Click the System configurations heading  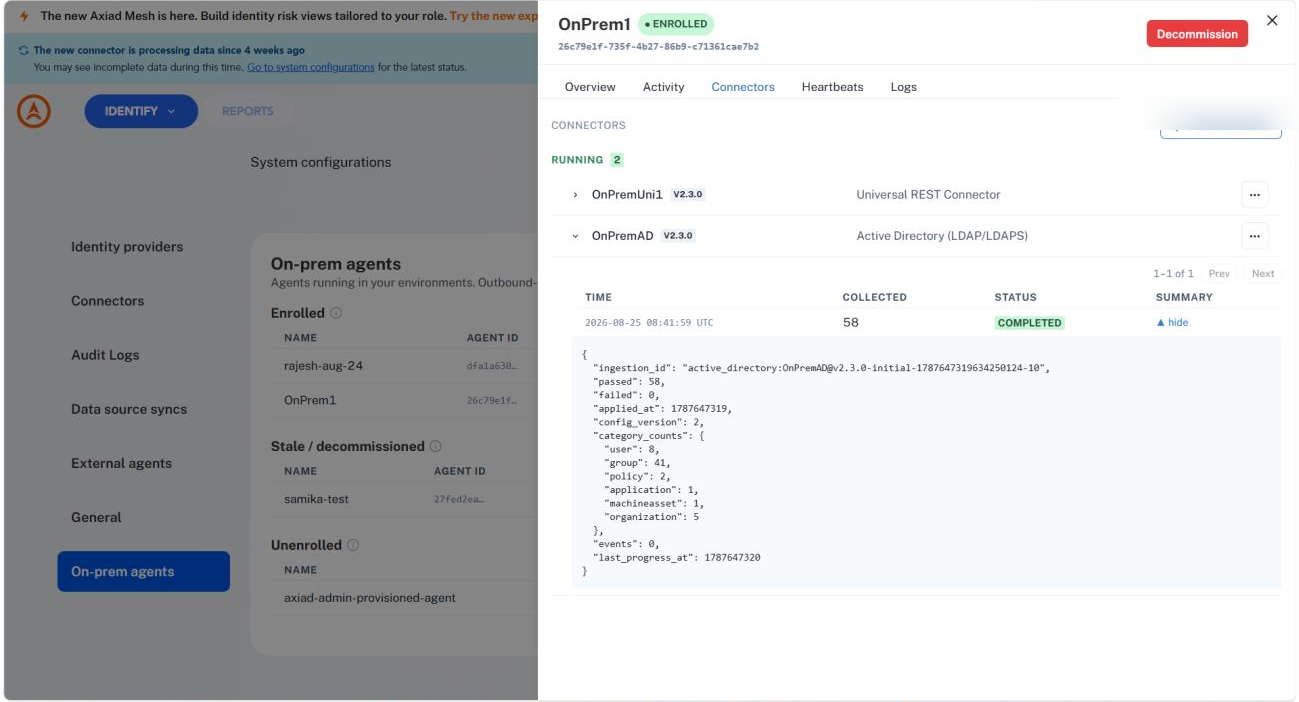click(x=321, y=162)
